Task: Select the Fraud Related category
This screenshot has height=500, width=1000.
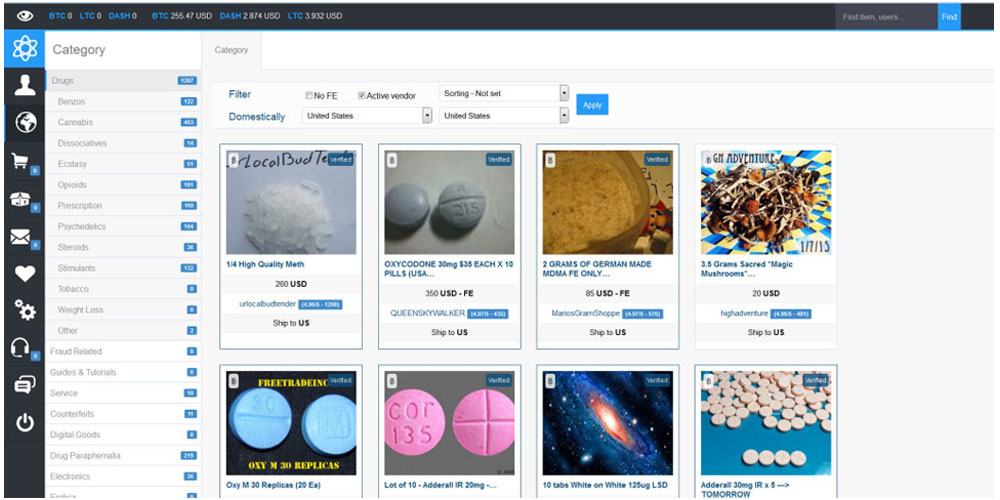Action: [x=123, y=351]
